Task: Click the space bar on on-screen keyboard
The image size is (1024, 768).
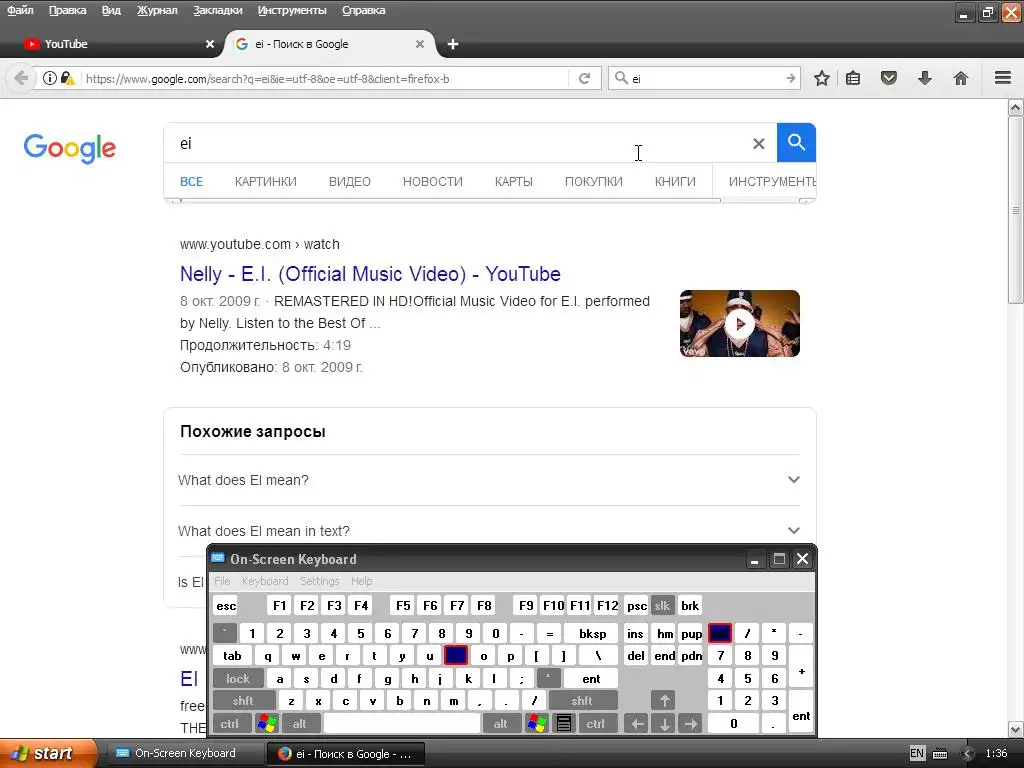Action: 402,724
